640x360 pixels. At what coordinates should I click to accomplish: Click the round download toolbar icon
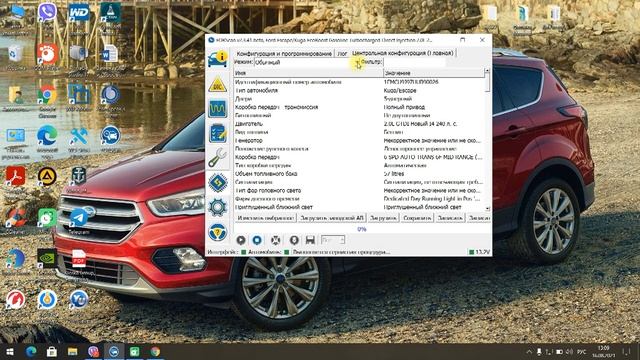tap(294, 240)
